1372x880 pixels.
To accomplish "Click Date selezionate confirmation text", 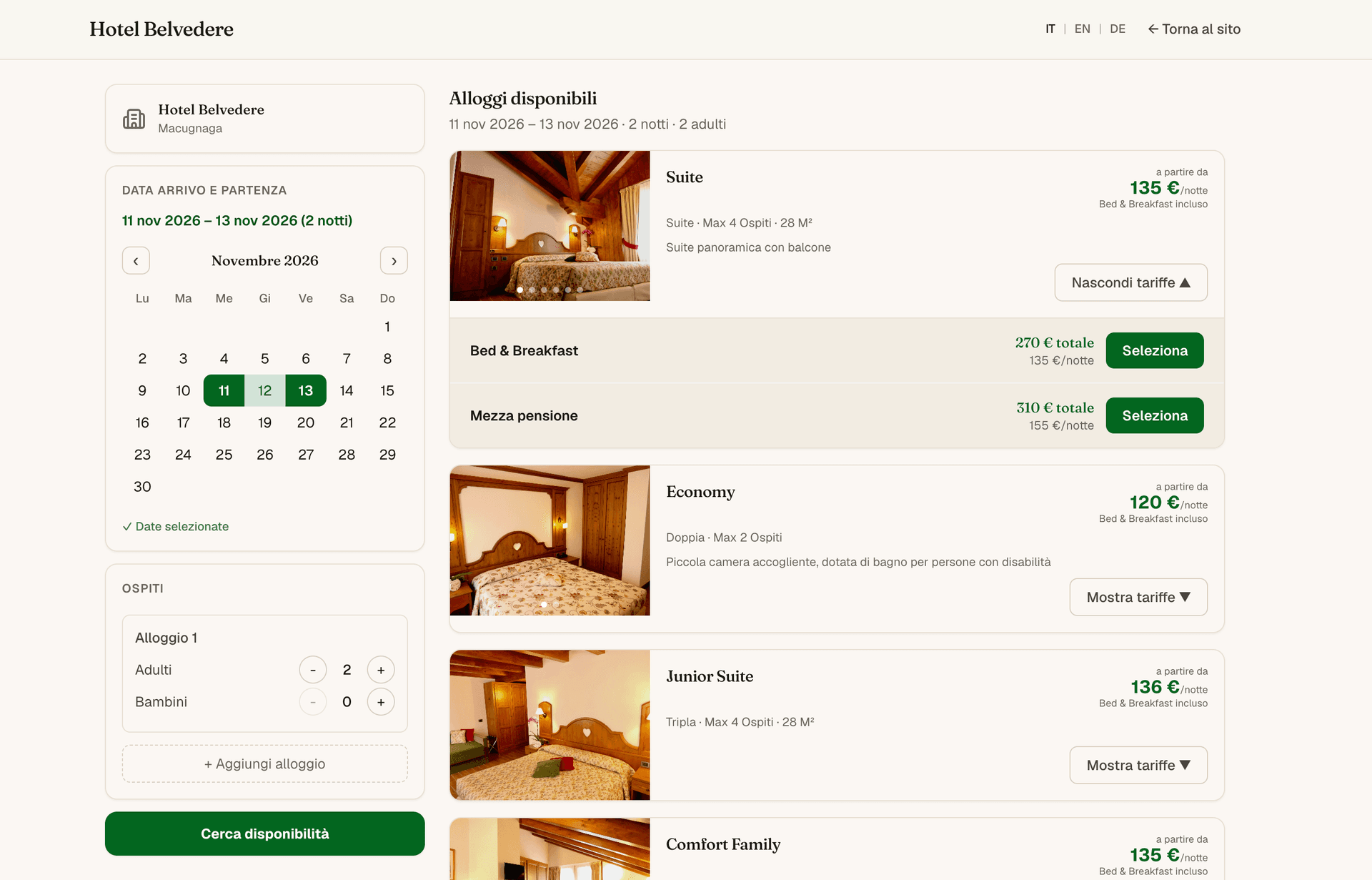I will [176, 526].
